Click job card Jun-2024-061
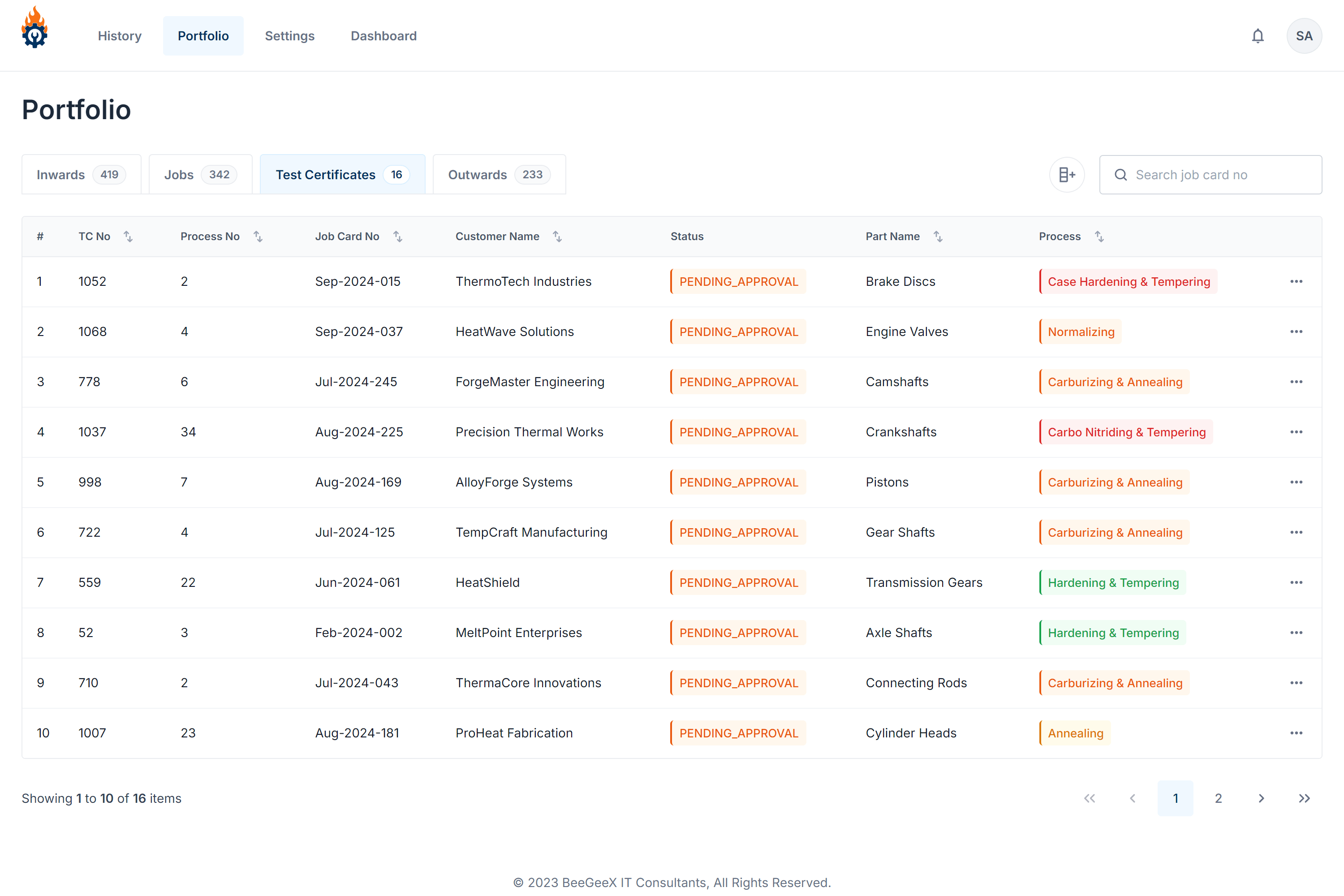 tap(358, 583)
